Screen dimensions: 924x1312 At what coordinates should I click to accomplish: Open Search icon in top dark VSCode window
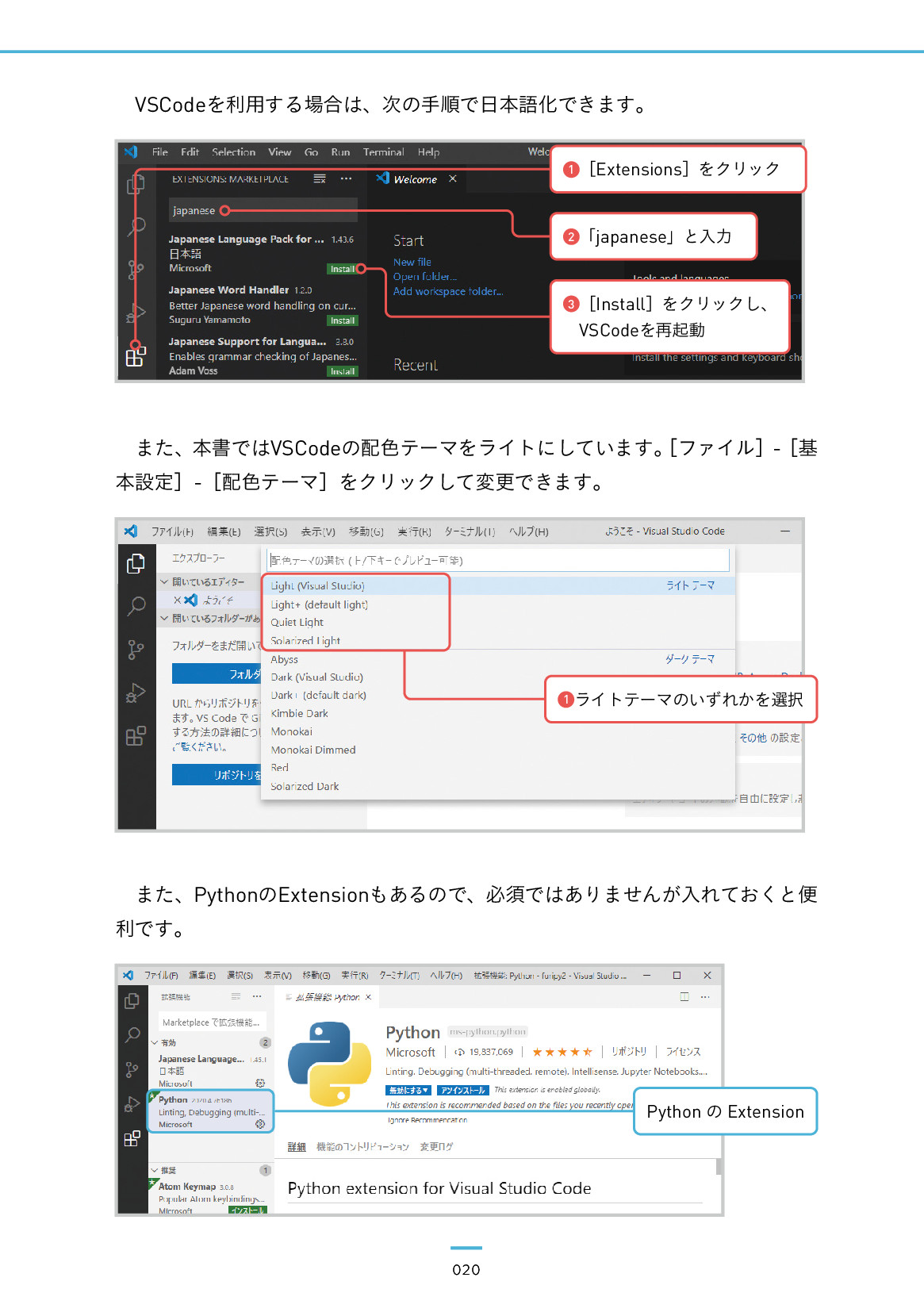click(136, 226)
